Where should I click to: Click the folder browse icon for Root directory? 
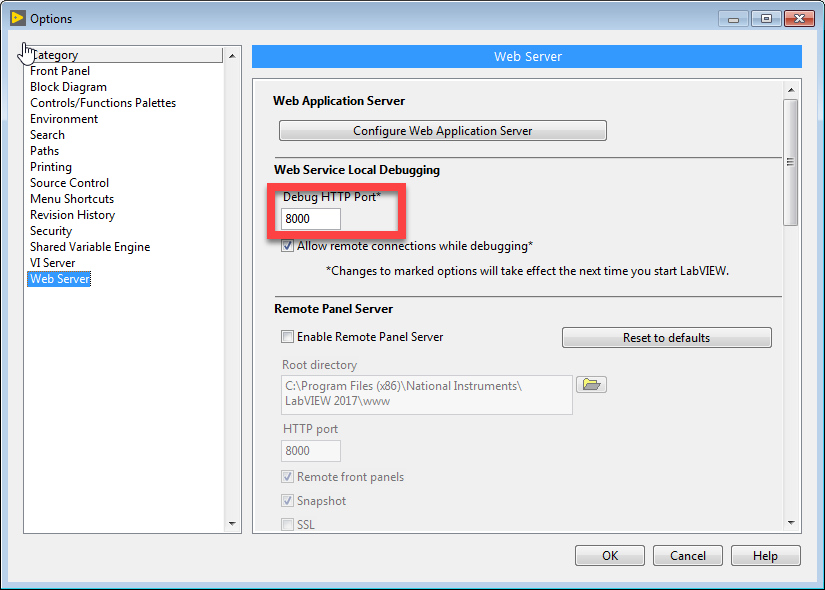592,385
